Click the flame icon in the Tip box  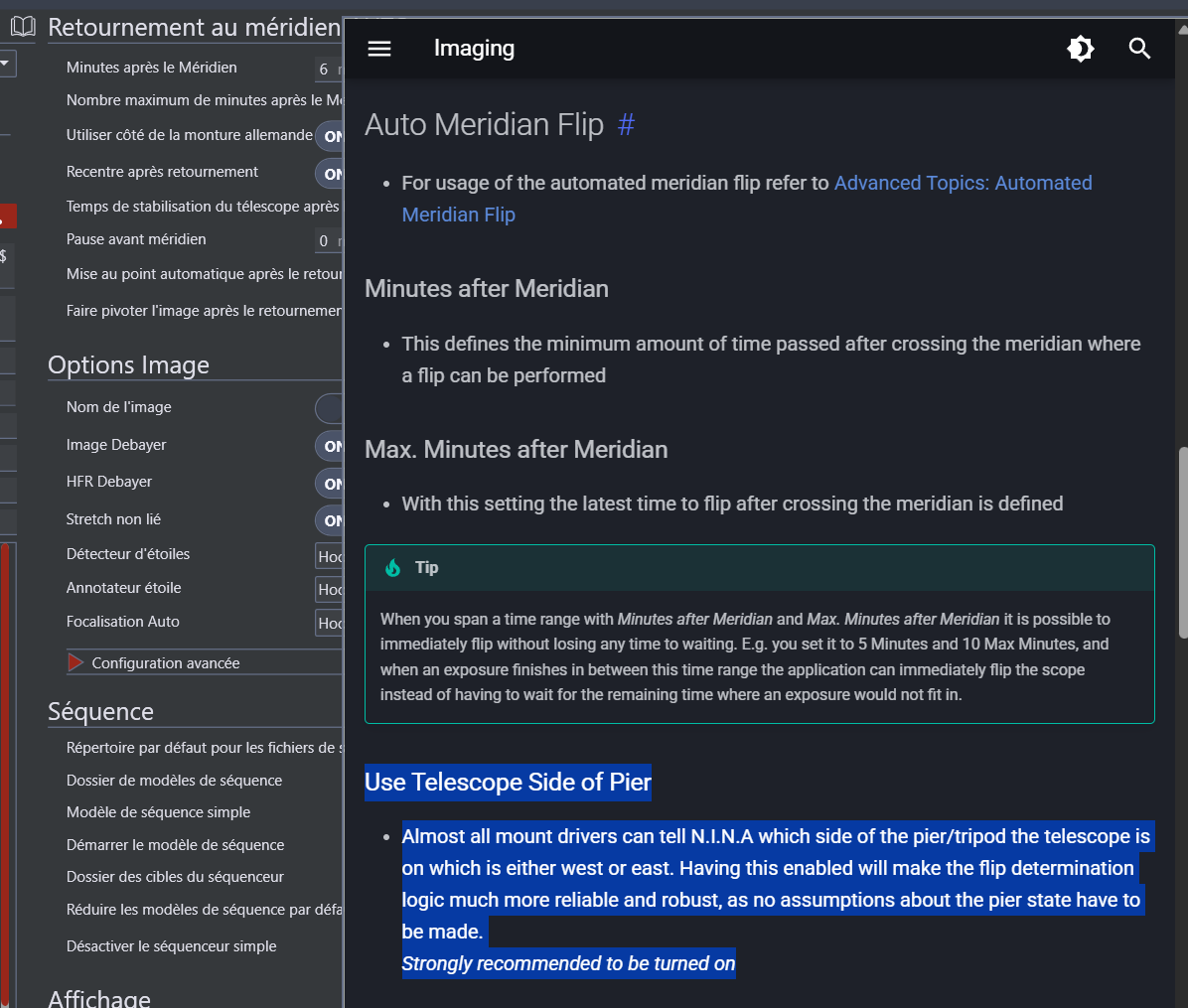[x=393, y=568]
